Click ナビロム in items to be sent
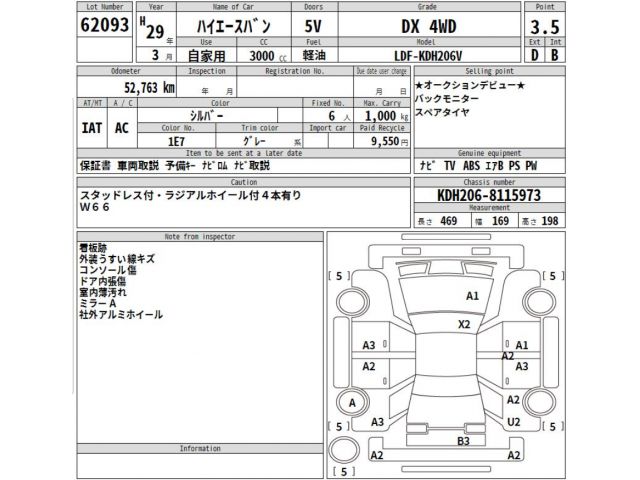Viewport: 640px width, 480px height. coord(215,166)
